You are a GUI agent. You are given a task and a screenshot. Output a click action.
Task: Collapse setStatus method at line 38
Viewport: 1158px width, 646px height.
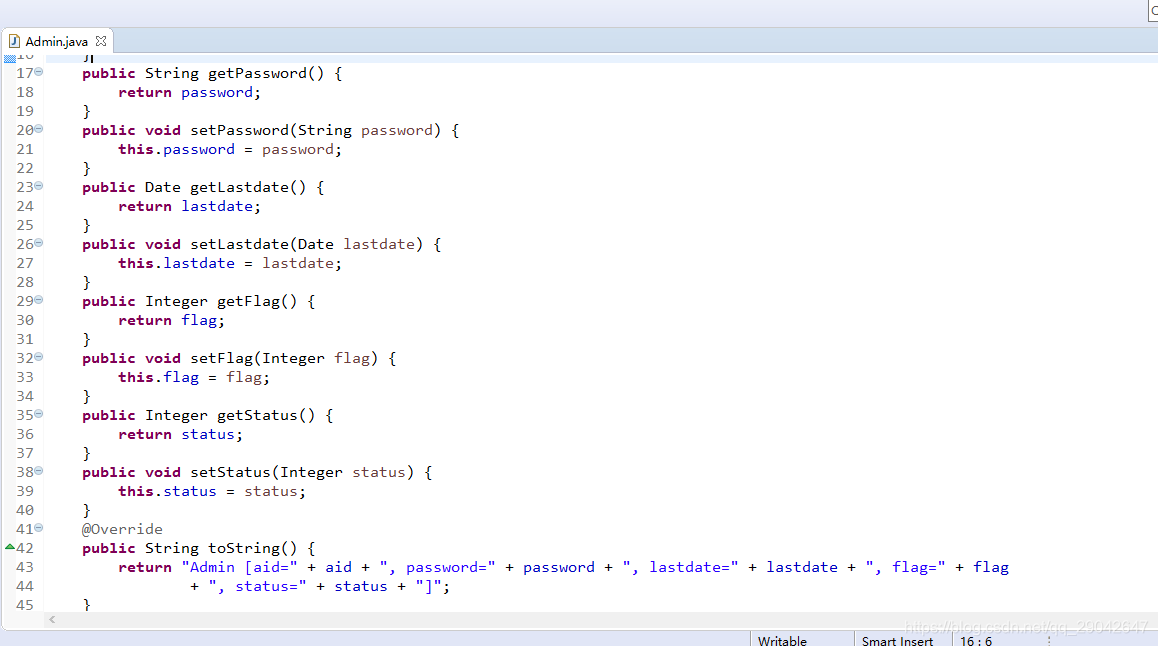coord(38,470)
